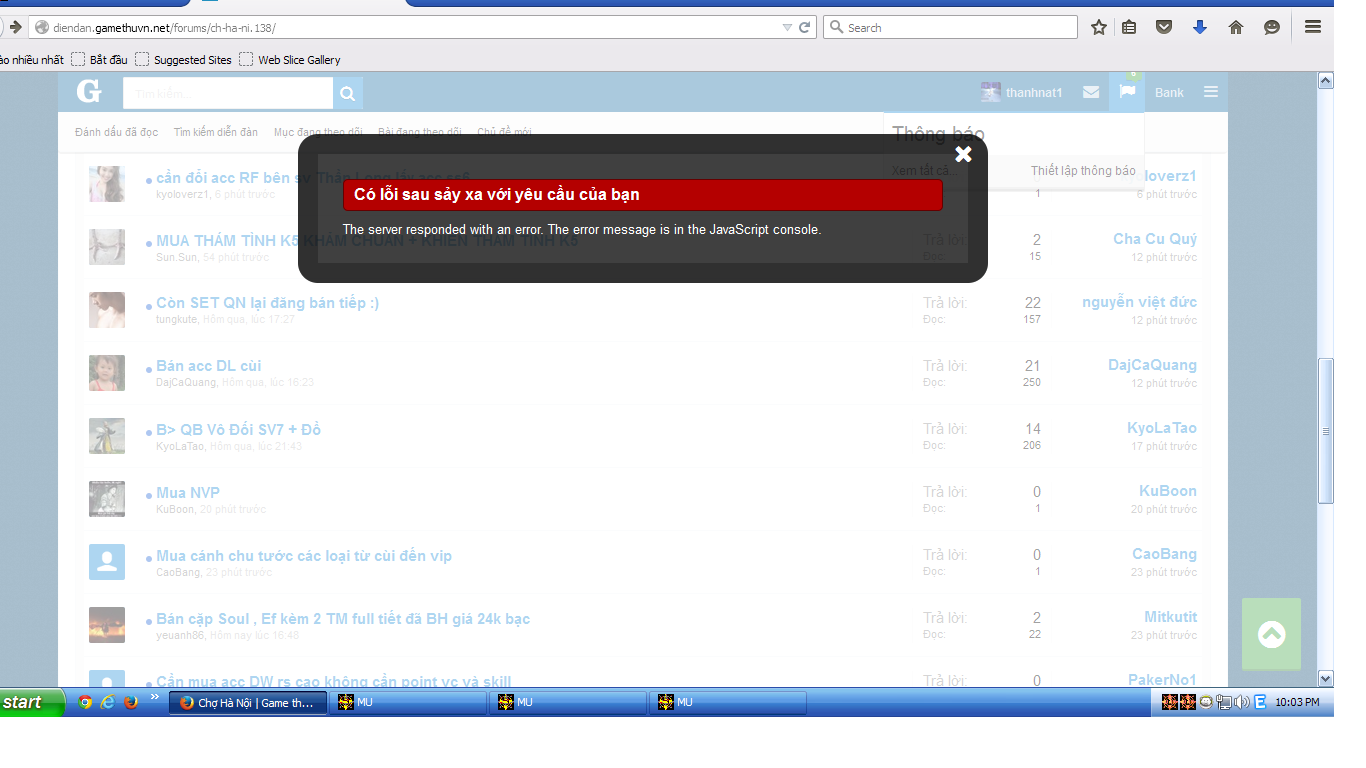1366x768 pixels.
Task: Open Web Slice Gallery bookmark
Action: (x=290, y=60)
